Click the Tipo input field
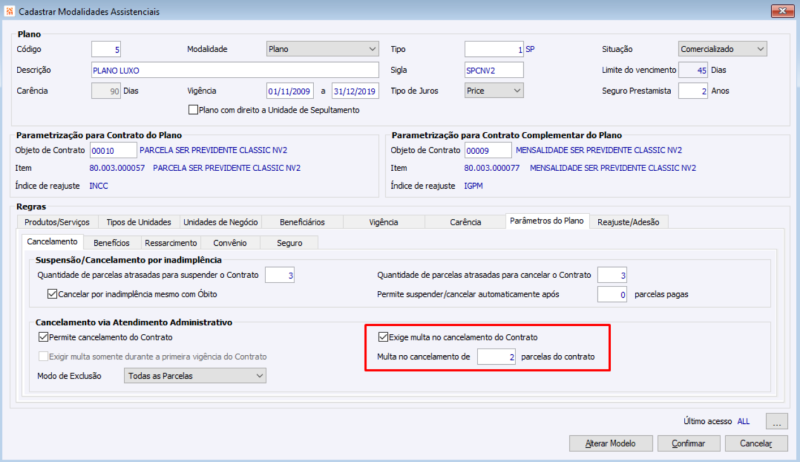This screenshot has height=462, width=800. [494, 49]
